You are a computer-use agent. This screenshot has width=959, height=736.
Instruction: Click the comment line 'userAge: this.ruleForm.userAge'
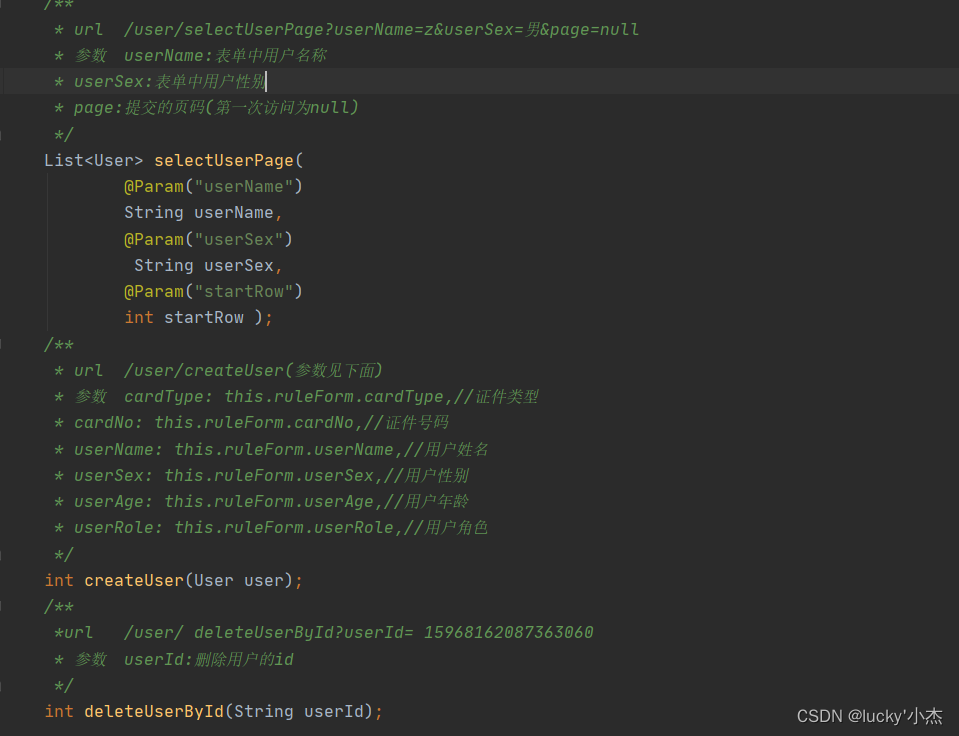[261, 502]
